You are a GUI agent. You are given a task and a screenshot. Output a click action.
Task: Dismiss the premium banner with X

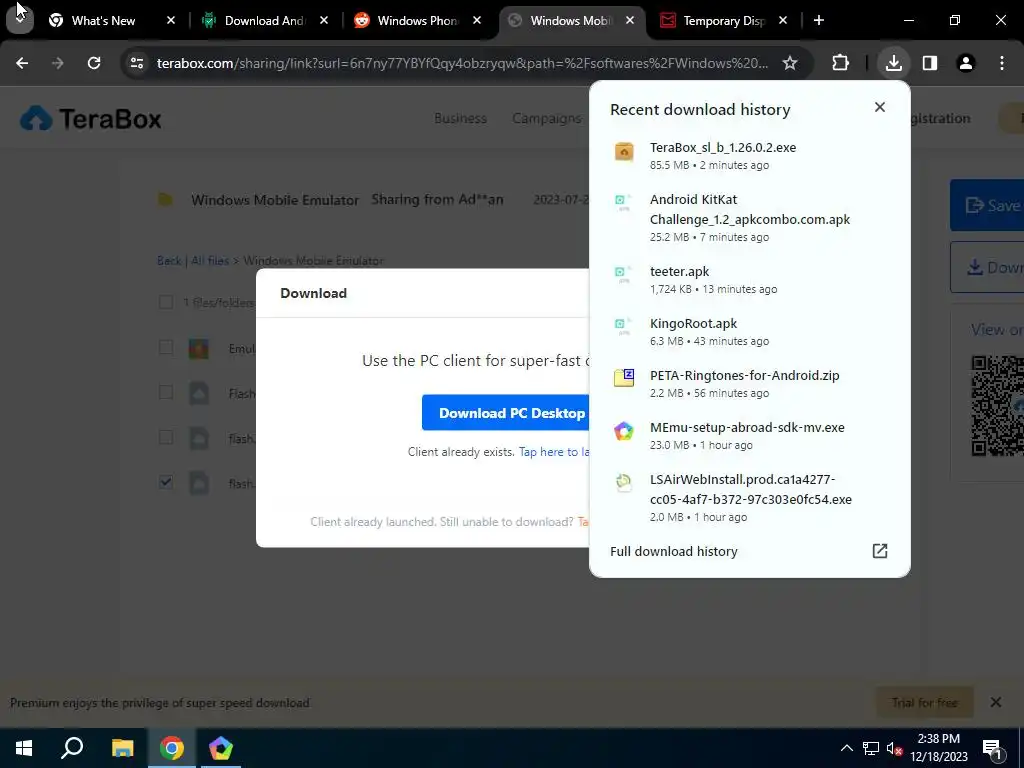995,703
